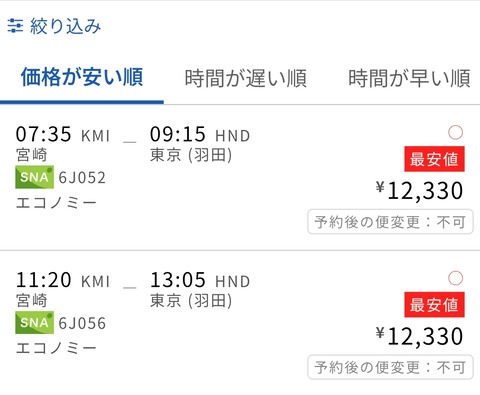This screenshot has width=480, height=395.
Task: Switch to 価格が安い順 tab
Action: click(x=82, y=77)
